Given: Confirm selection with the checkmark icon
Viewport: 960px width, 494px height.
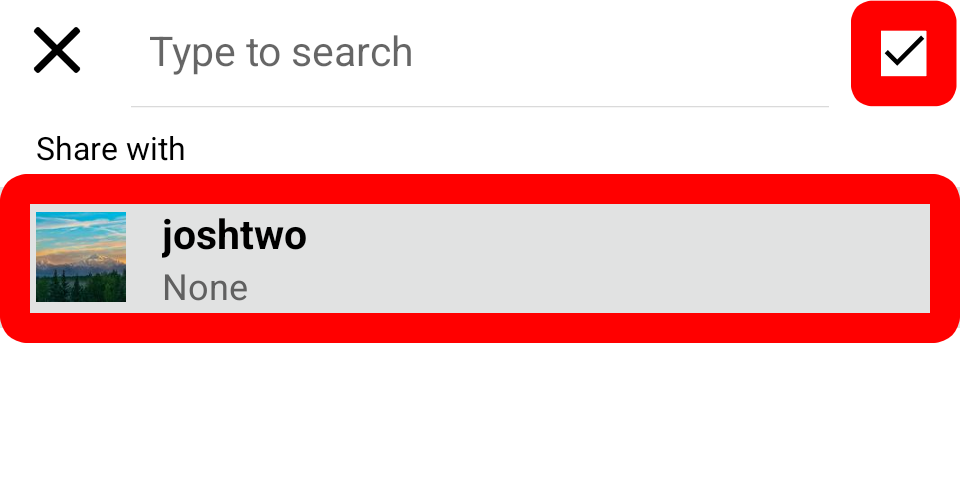Looking at the screenshot, I should click(904, 53).
